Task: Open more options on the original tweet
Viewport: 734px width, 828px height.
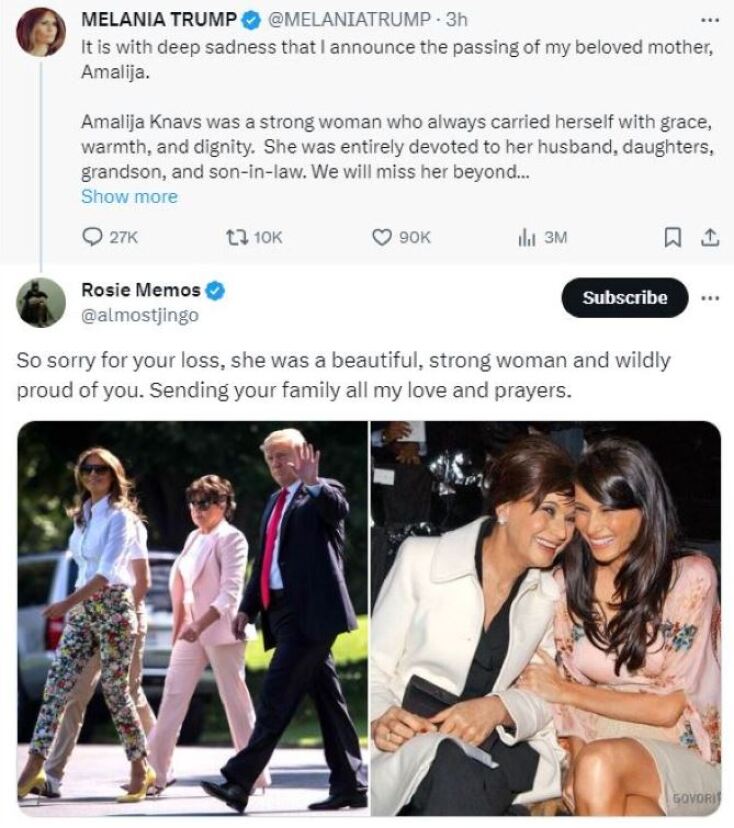Action: click(709, 19)
